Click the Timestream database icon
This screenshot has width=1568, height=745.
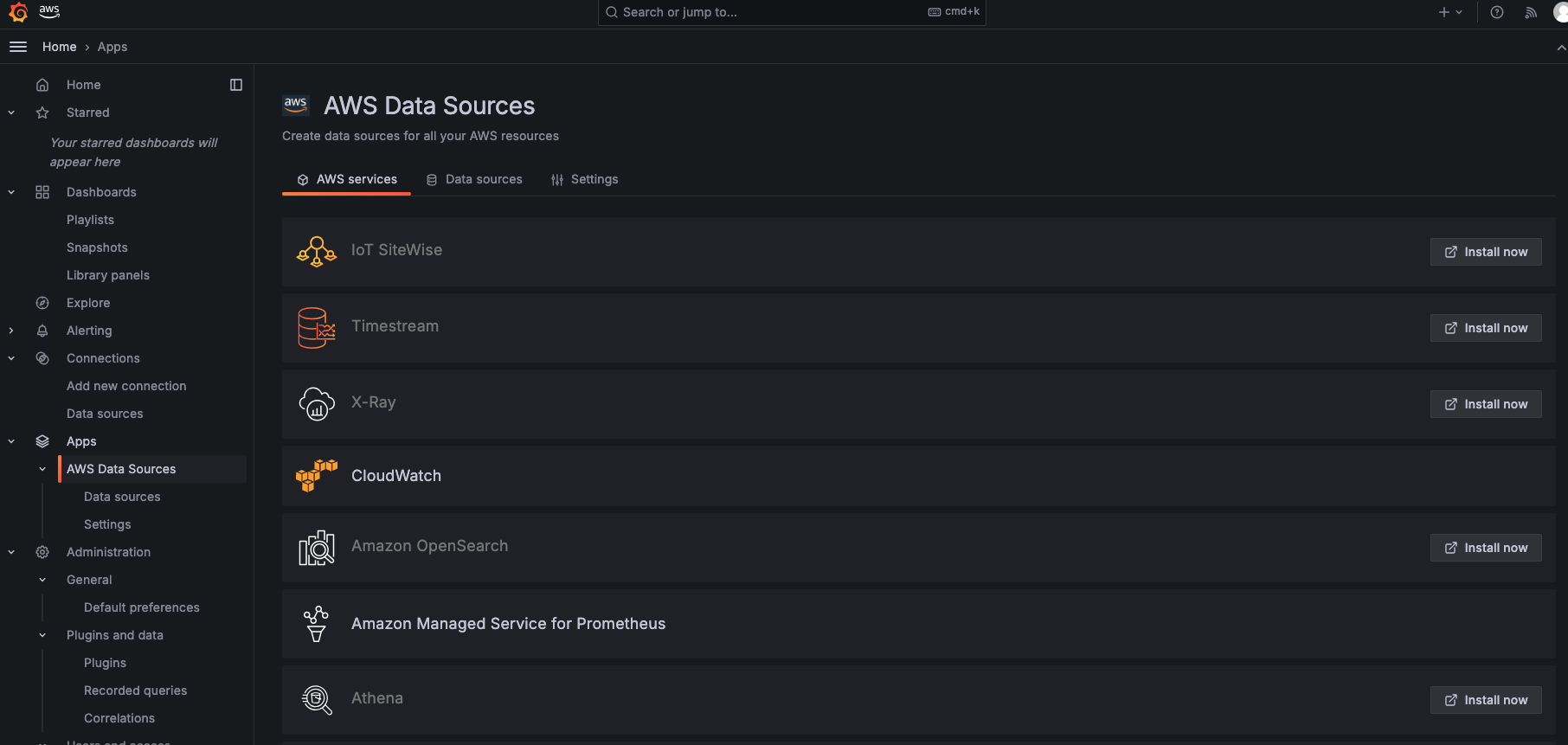(x=317, y=328)
